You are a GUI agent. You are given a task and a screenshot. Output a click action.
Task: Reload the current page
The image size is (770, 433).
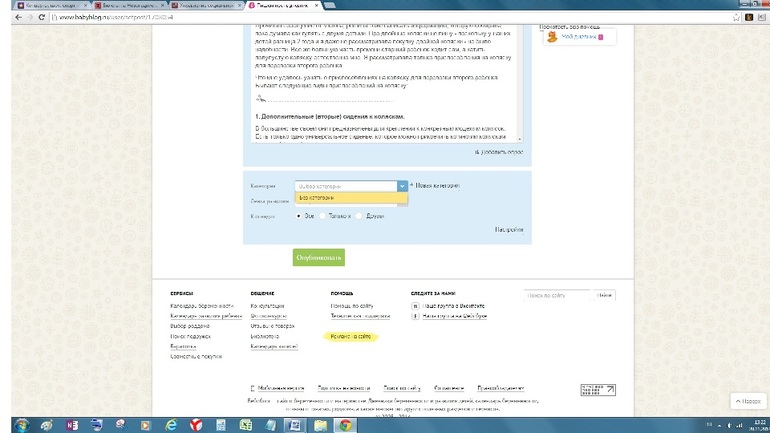42,17
